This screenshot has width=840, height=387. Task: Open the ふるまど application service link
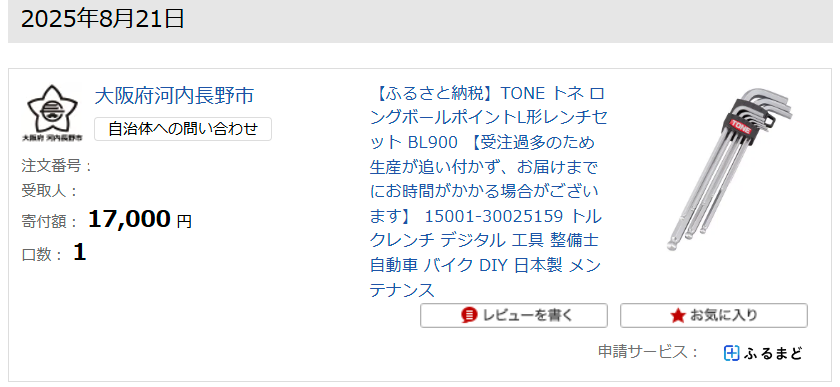(763, 353)
